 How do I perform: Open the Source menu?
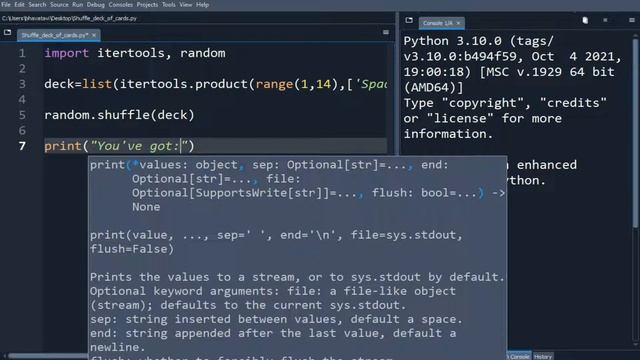59,5
